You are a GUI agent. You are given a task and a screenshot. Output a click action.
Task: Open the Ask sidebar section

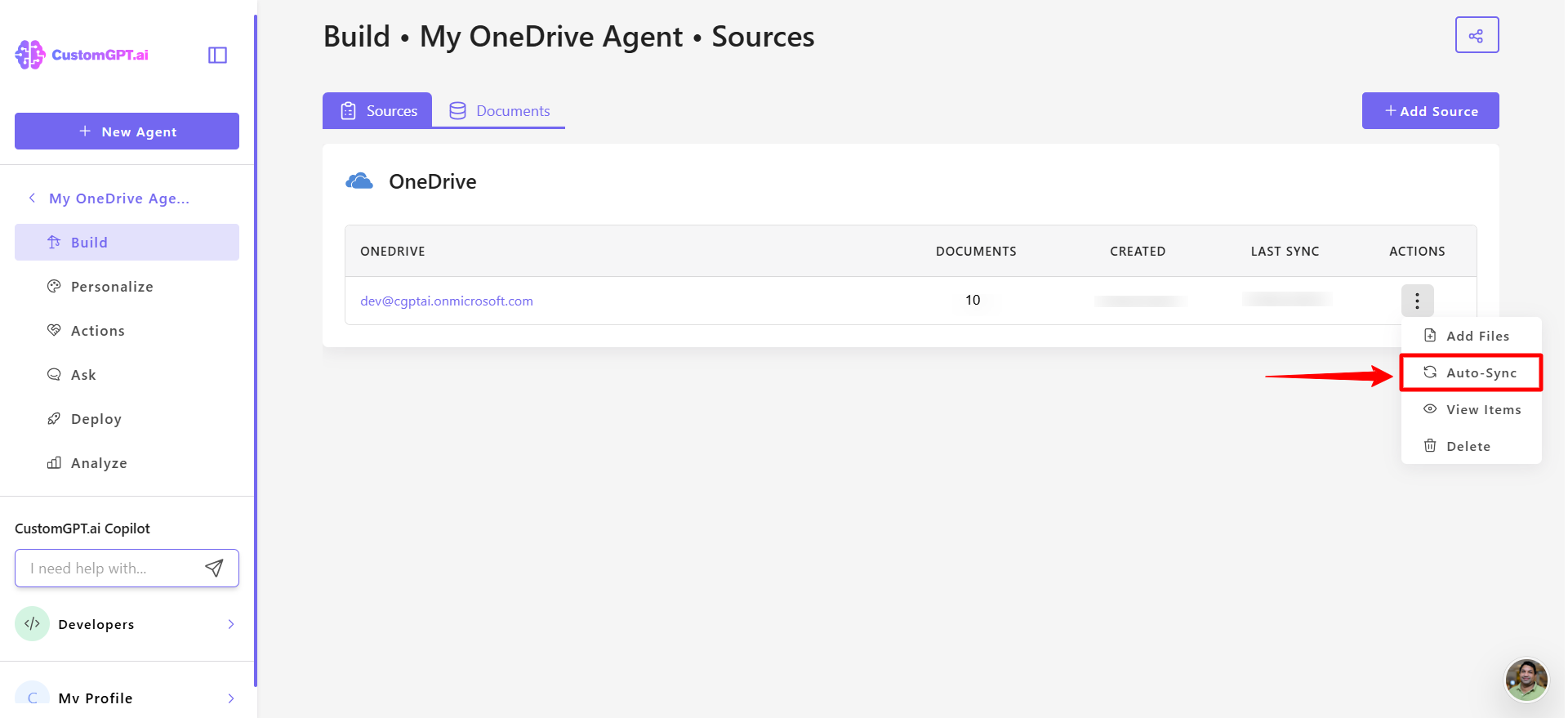click(x=127, y=374)
